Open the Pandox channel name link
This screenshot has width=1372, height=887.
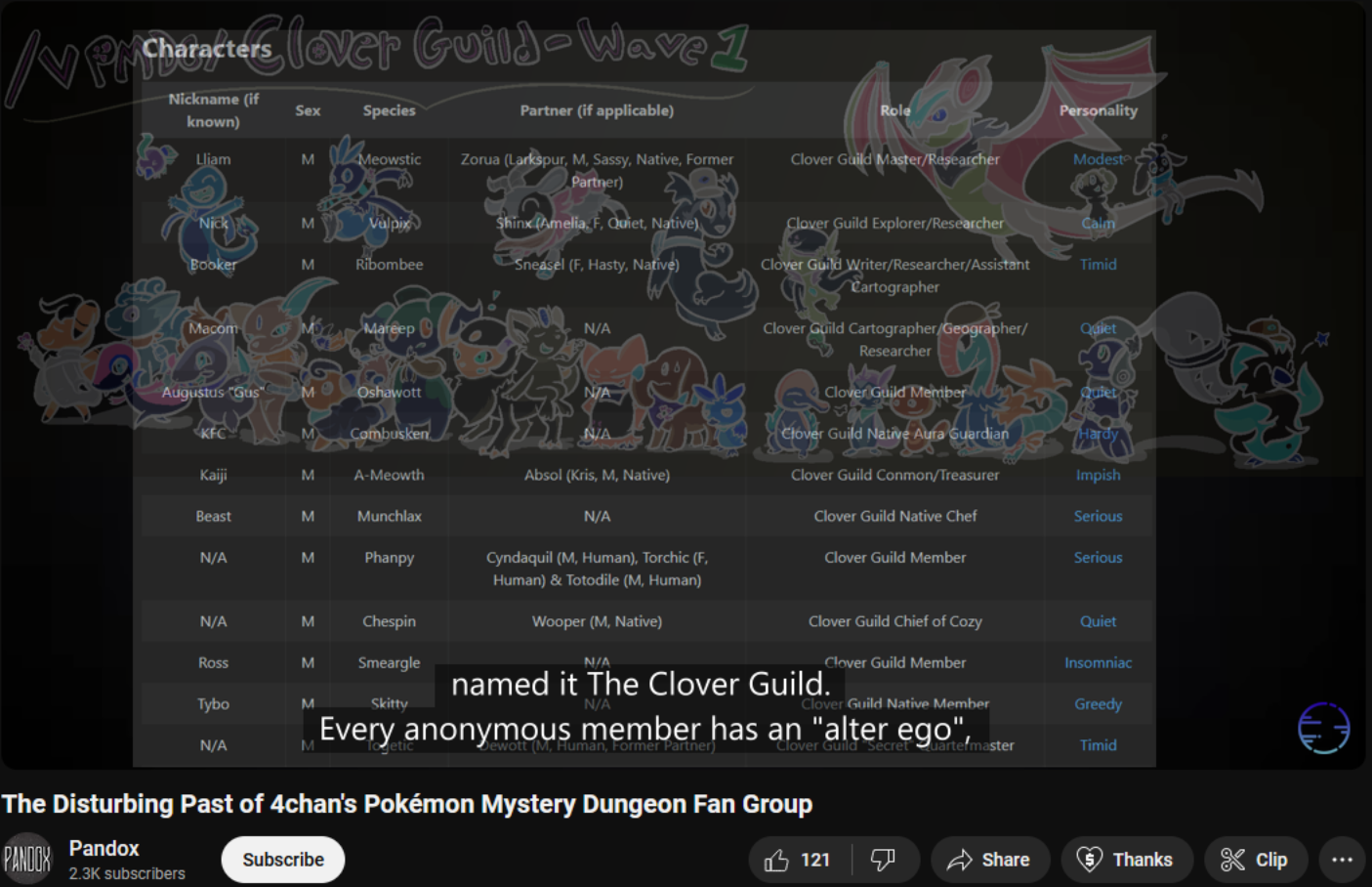104,848
